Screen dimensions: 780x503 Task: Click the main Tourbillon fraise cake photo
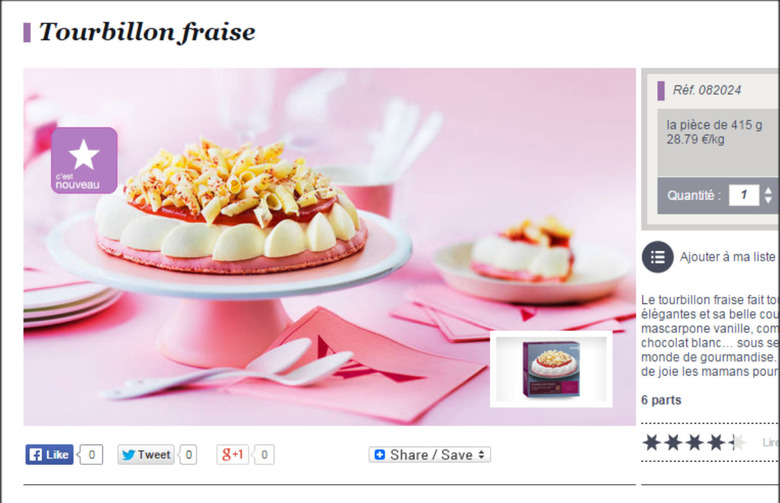[329, 247]
